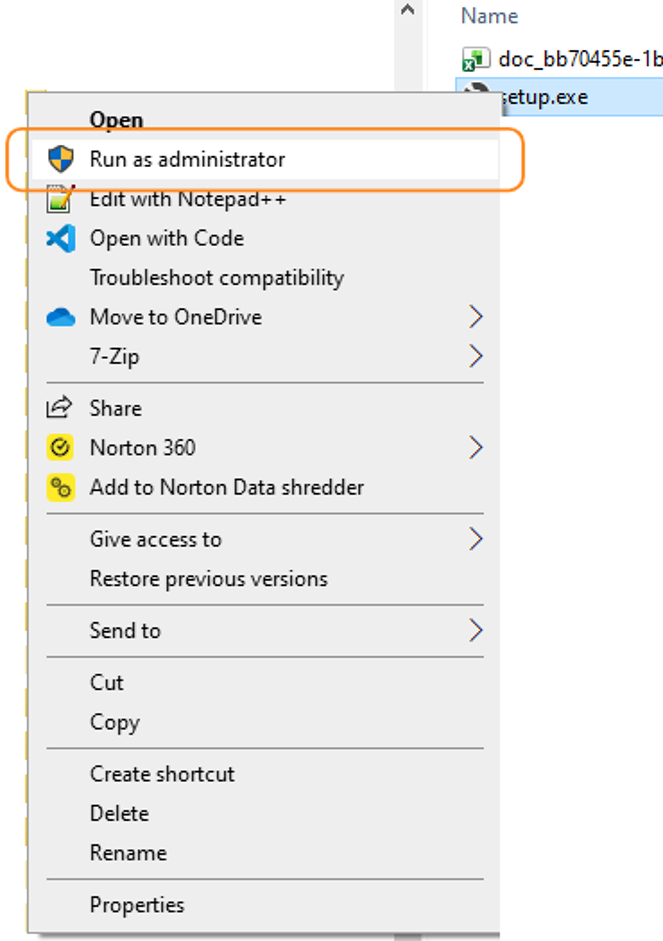Screen dimensions: 663x941
Task: Open Properties from the context menu
Action: point(137,905)
